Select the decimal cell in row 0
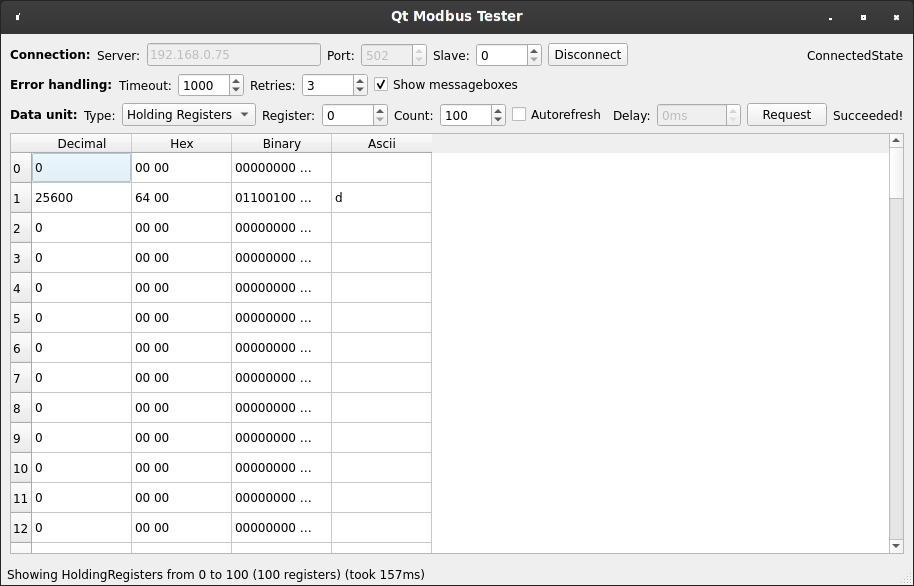 pos(82,168)
